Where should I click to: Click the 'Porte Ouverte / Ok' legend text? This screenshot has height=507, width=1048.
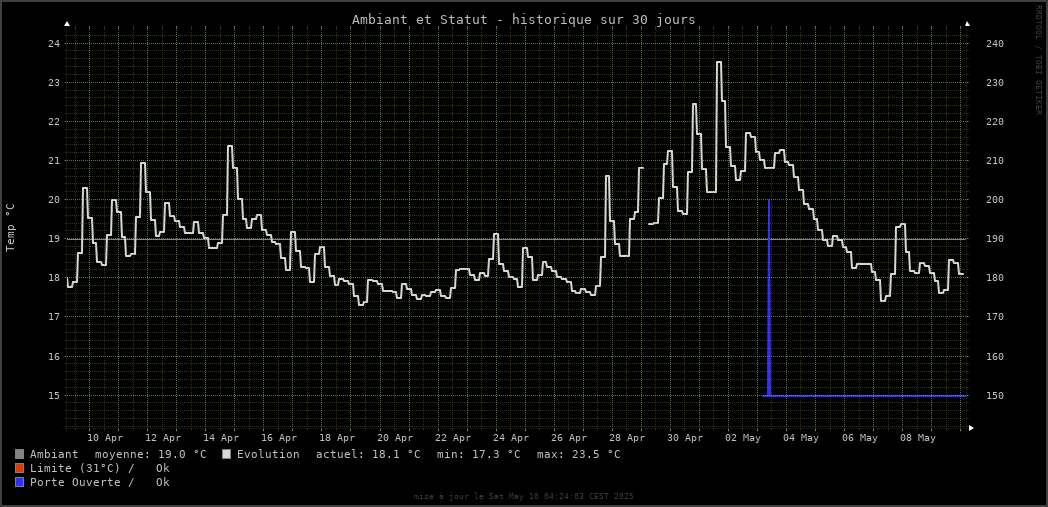coord(100,482)
